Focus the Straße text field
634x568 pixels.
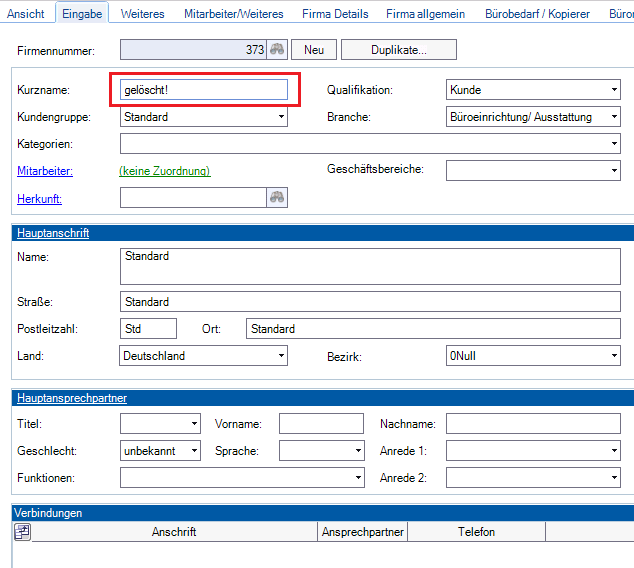tap(370, 302)
